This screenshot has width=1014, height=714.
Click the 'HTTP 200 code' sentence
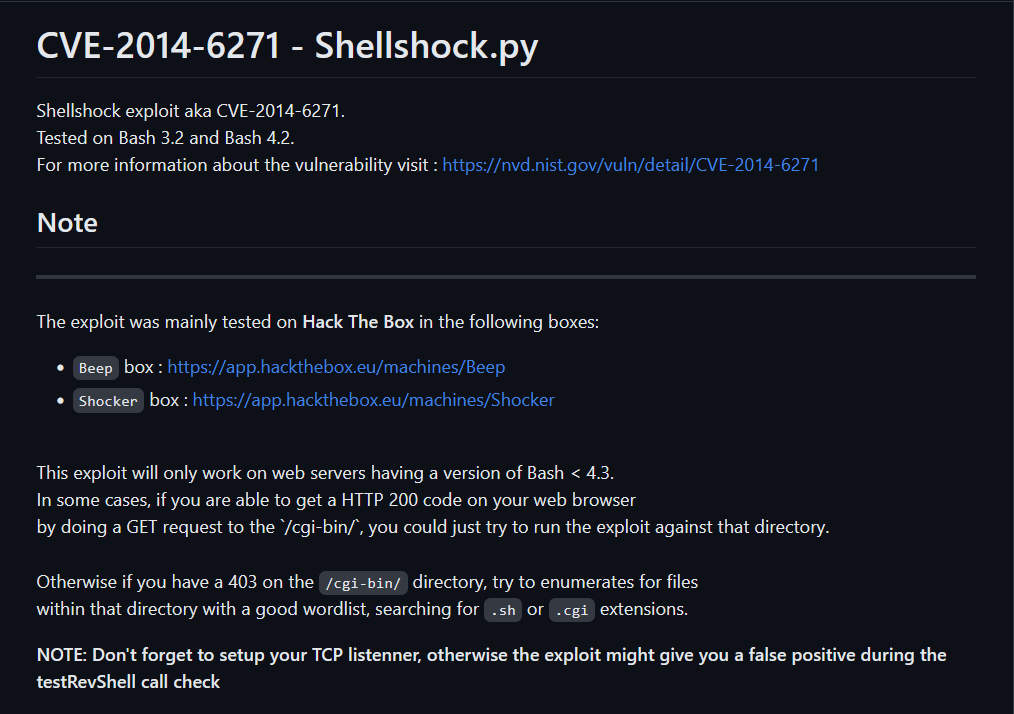(x=336, y=500)
